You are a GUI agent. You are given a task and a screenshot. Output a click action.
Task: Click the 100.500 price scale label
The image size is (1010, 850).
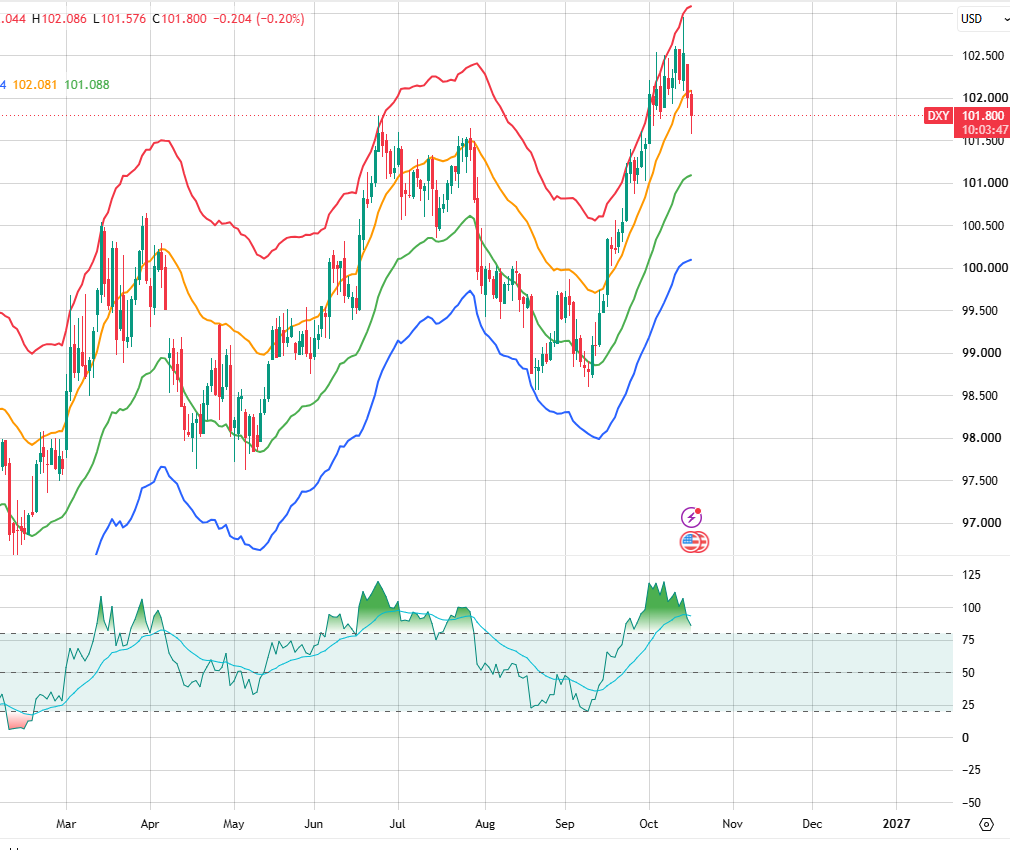tap(983, 225)
